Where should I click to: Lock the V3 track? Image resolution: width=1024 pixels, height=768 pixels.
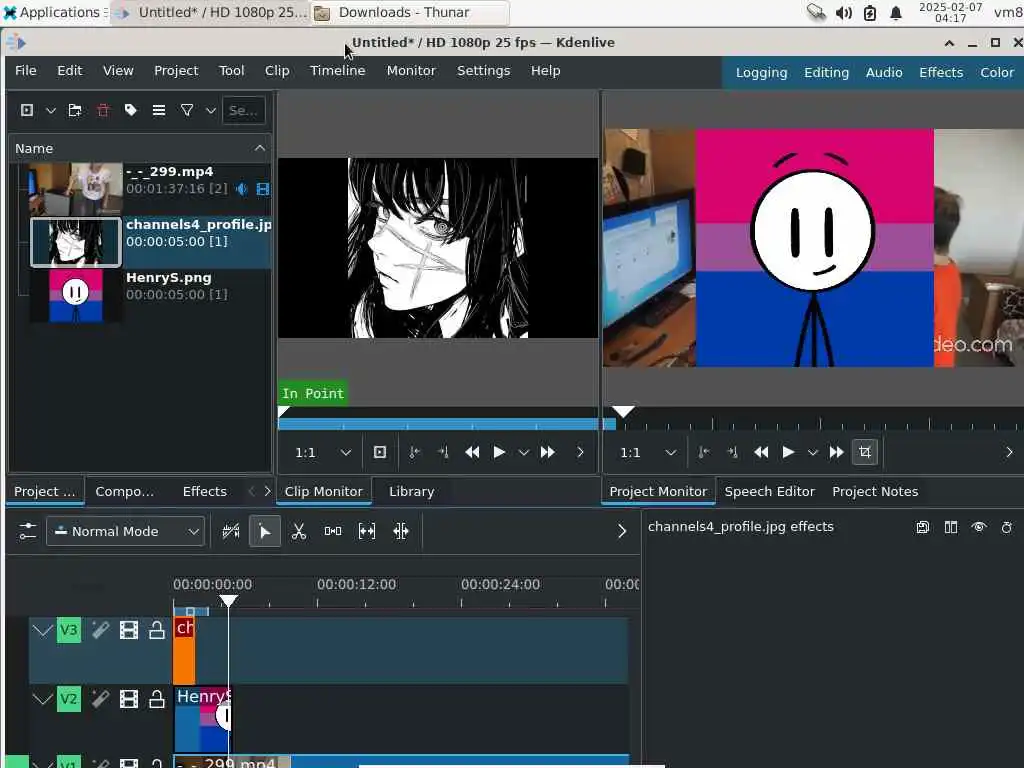coord(157,630)
